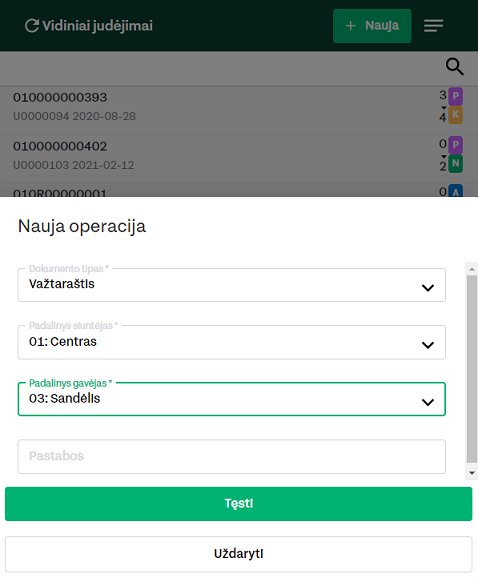Click purple P badge on 010000000402

(456, 145)
